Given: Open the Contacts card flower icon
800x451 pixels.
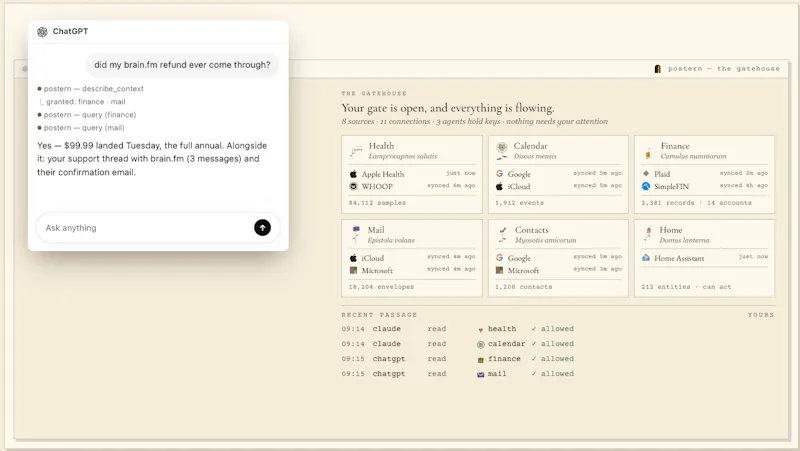Looking at the screenshot, I should pos(503,234).
